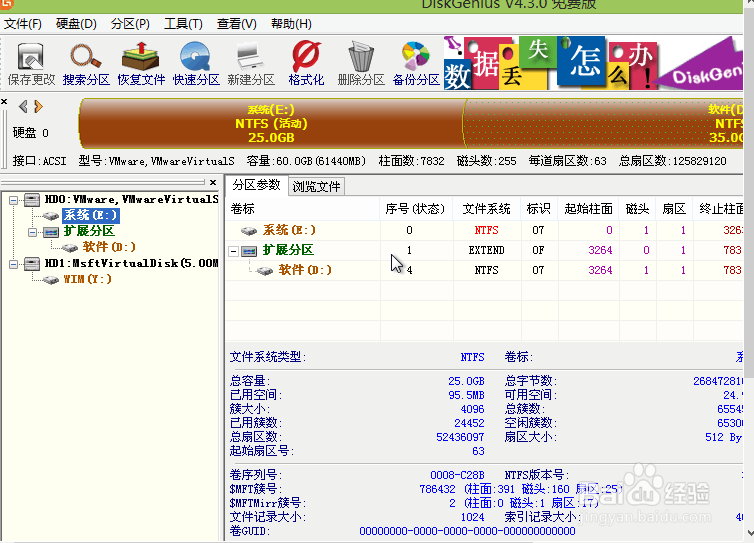Image resolution: width=754 pixels, height=543 pixels.
Task: Click red NTFS cell in 系统(E:) row
Action: tap(487, 230)
